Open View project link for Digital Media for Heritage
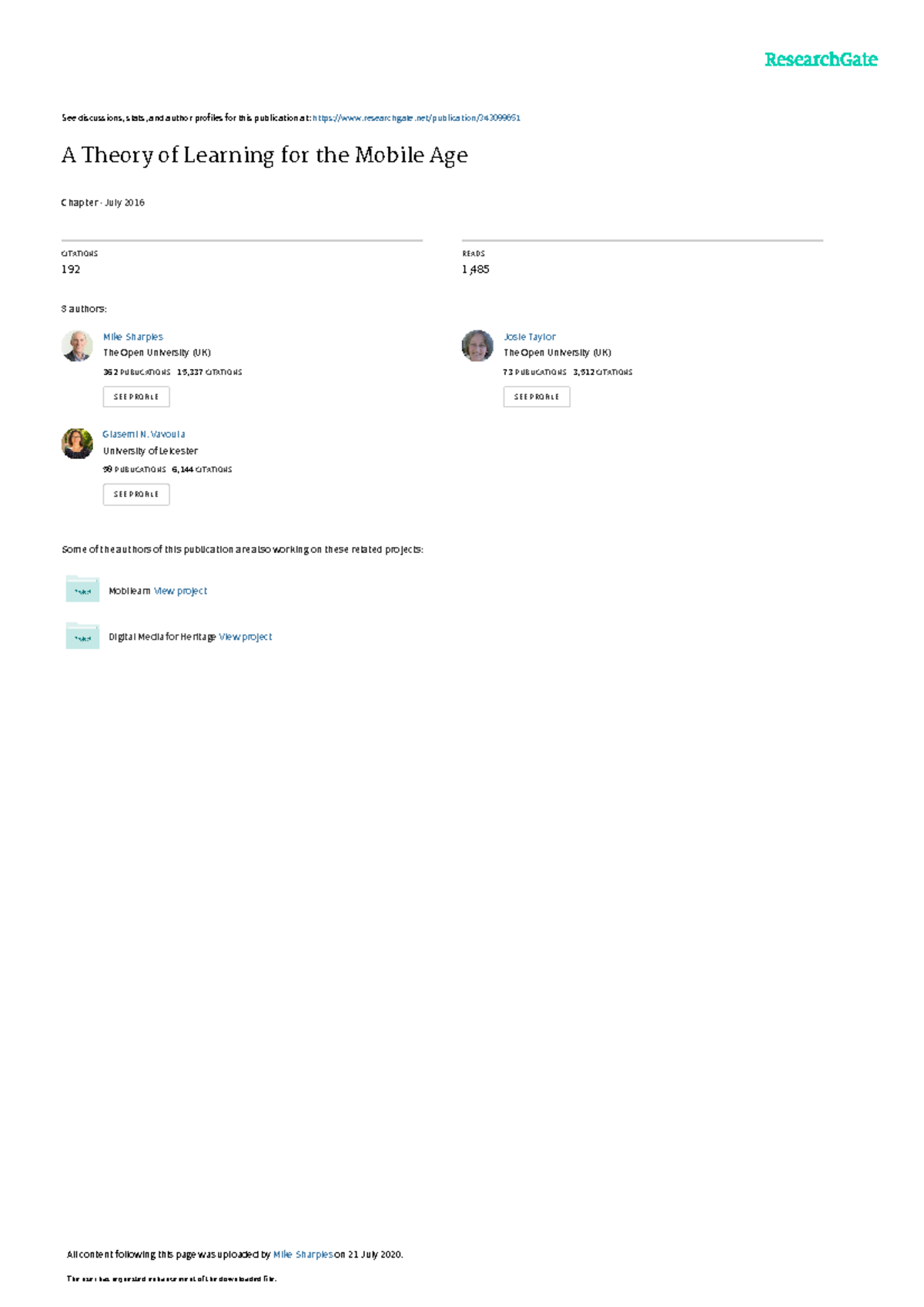 point(246,636)
